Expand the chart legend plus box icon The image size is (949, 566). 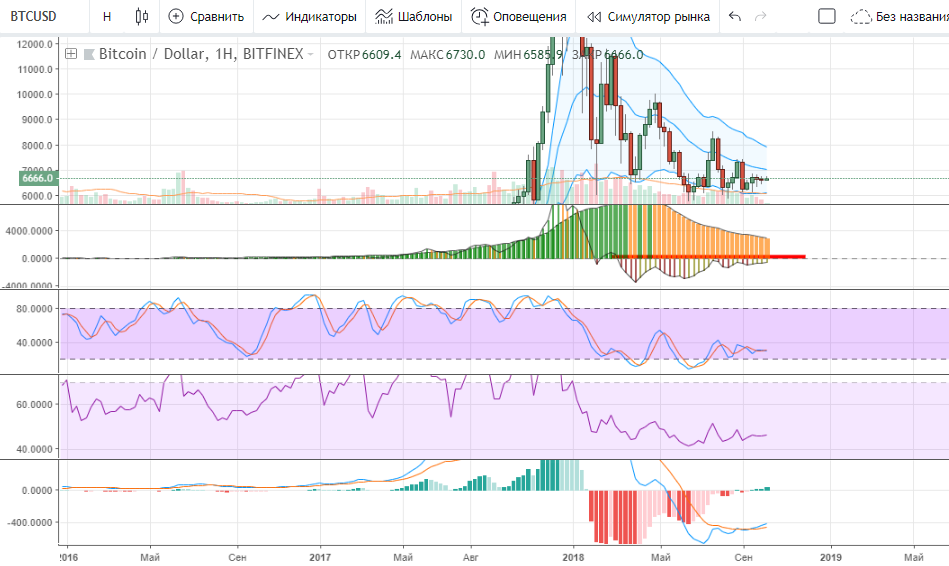[70, 54]
